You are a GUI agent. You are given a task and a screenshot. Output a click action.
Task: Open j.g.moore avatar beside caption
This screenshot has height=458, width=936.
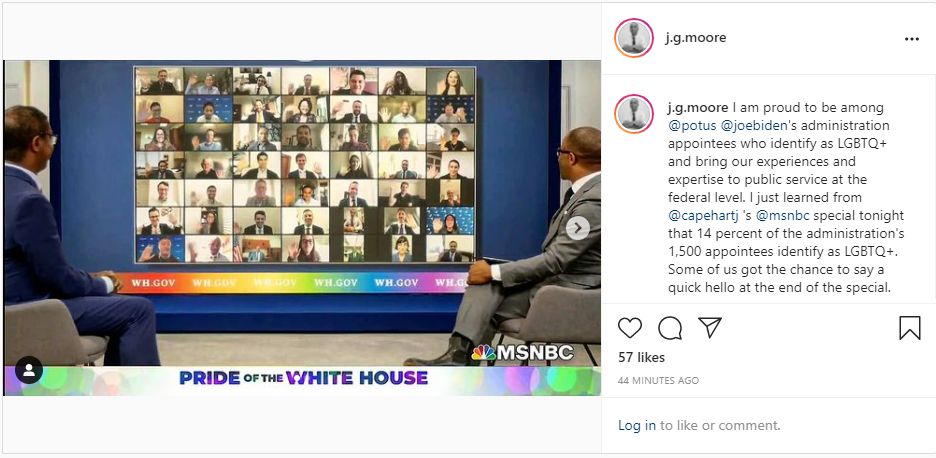[x=634, y=113]
